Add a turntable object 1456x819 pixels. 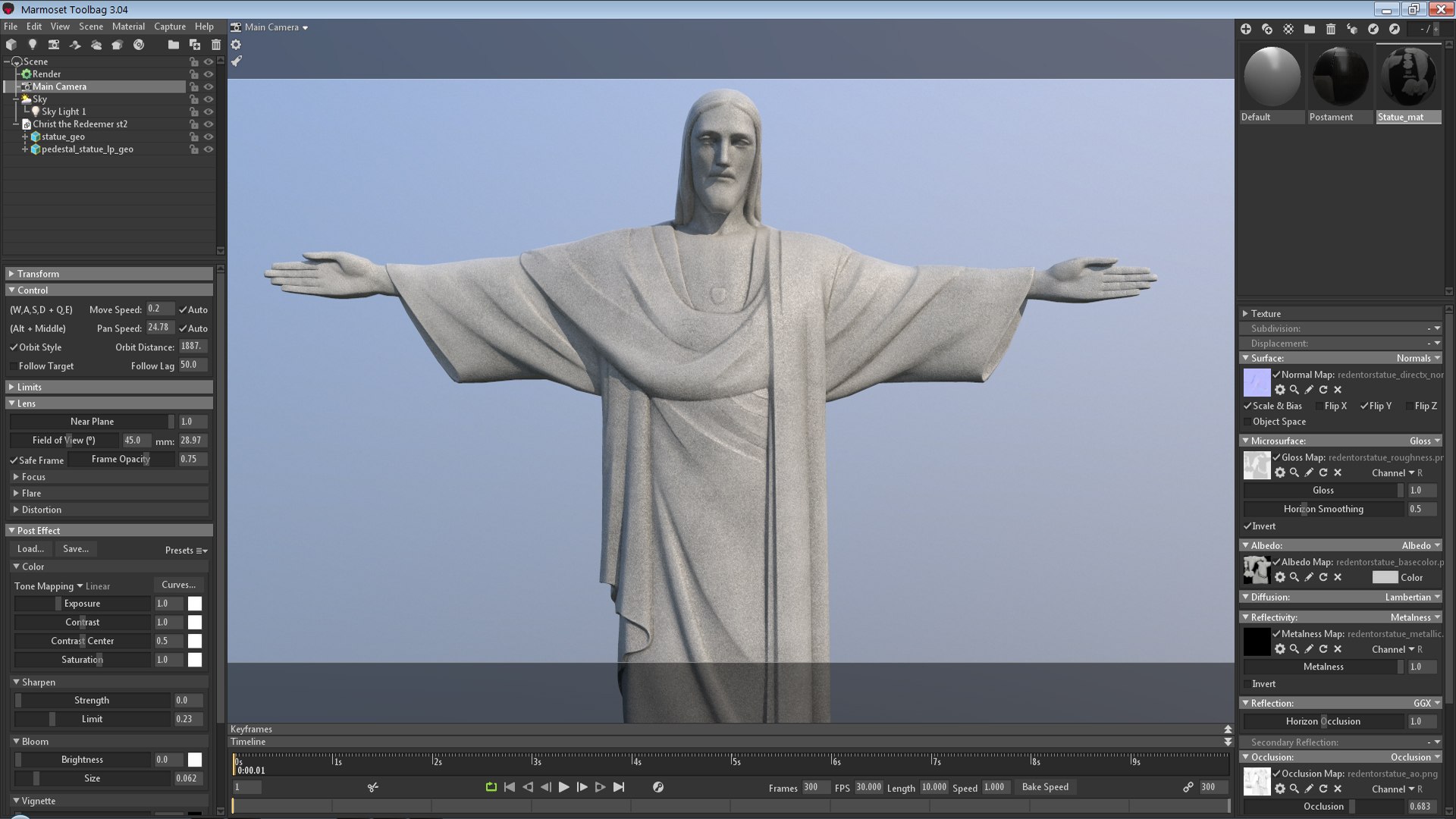coord(139,45)
